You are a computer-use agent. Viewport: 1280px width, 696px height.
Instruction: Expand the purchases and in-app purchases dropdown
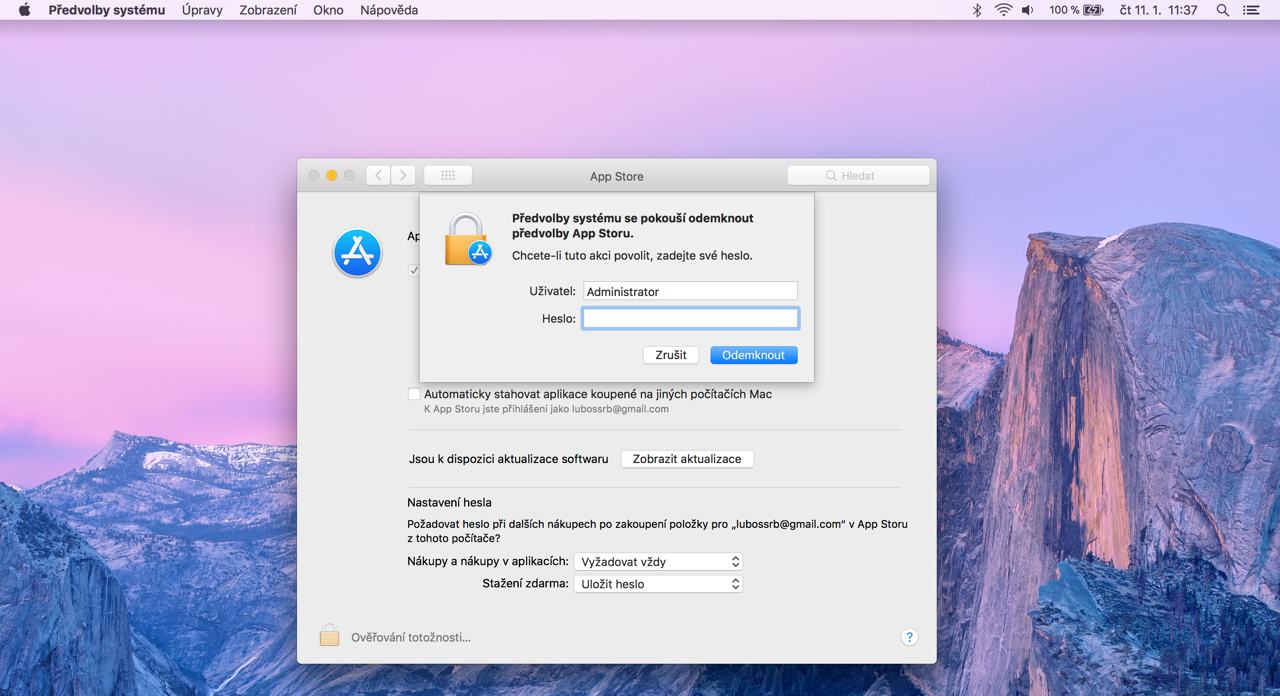tap(657, 562)
